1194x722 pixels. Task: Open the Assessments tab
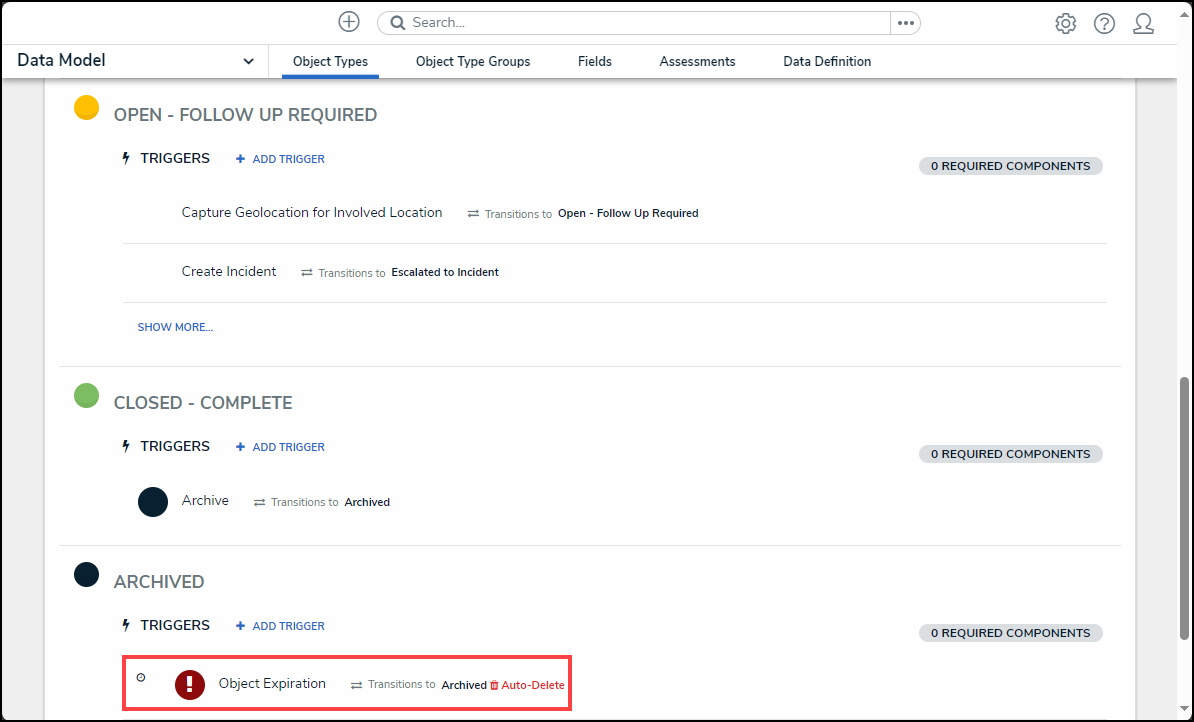[697, 62]
